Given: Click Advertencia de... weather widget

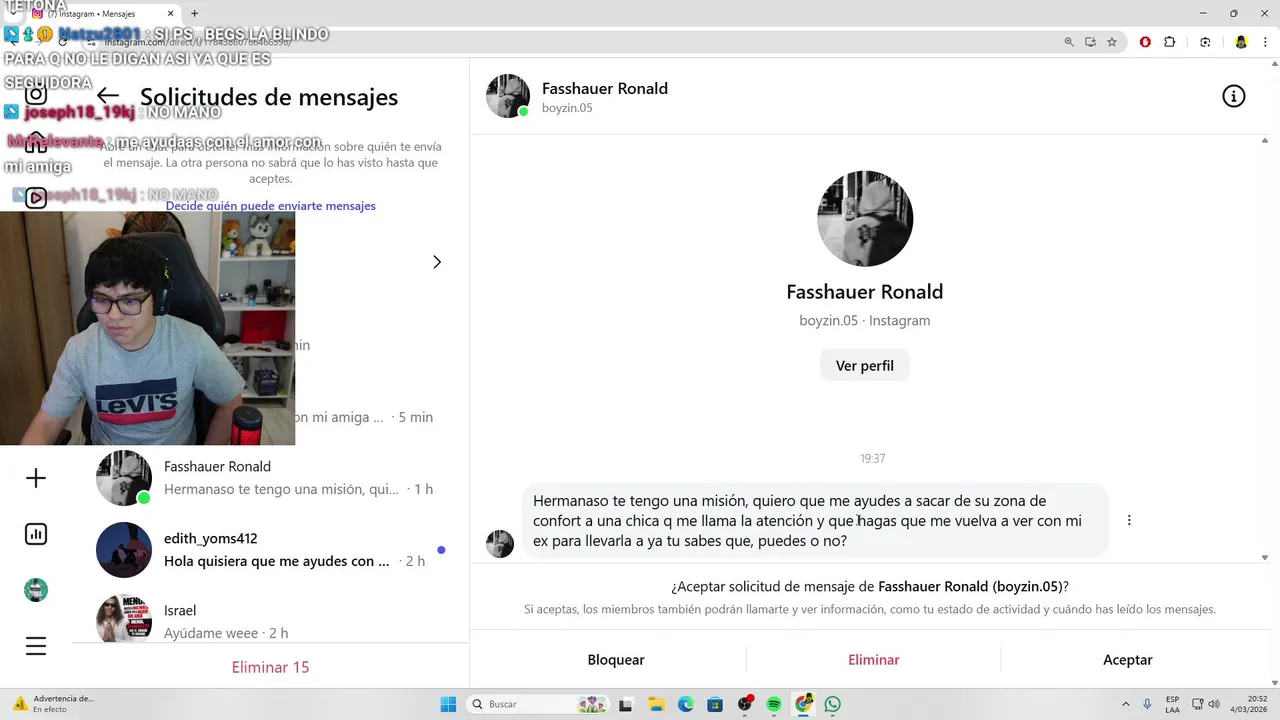Looking at the screenshot, I should pos(54,704).
